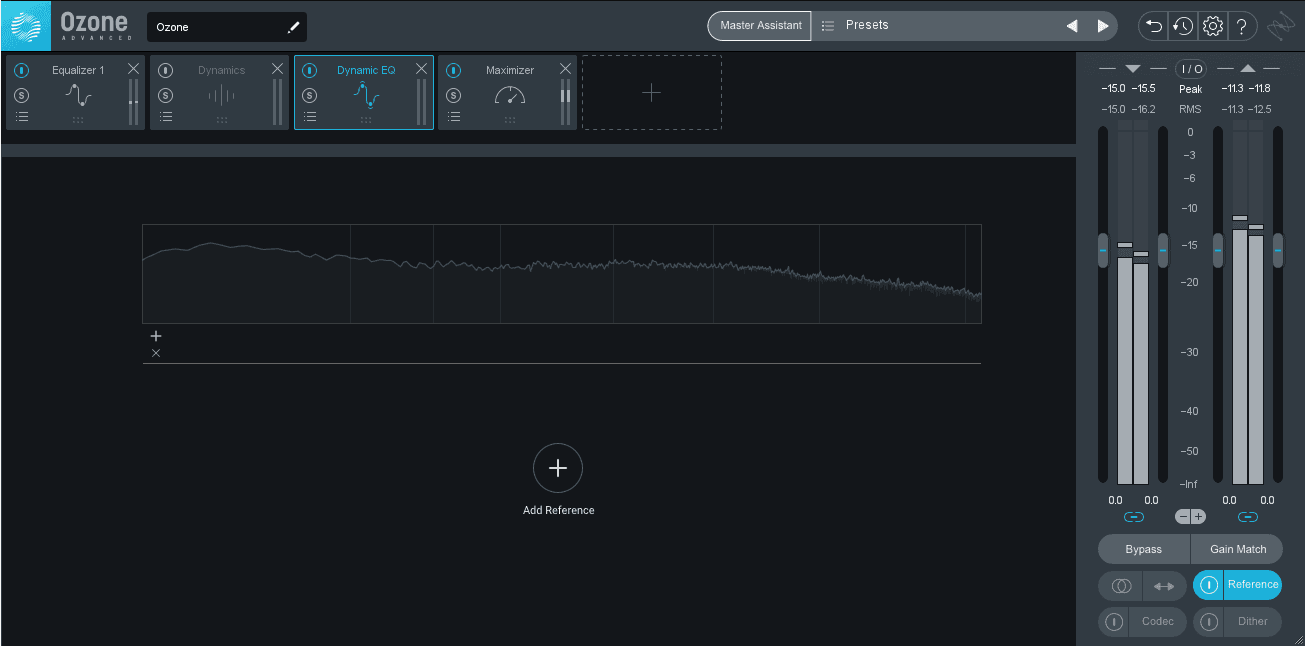Screen dimensions: 1305x646
Task: Click the pencil icon to rename preset
Action: 294,27
